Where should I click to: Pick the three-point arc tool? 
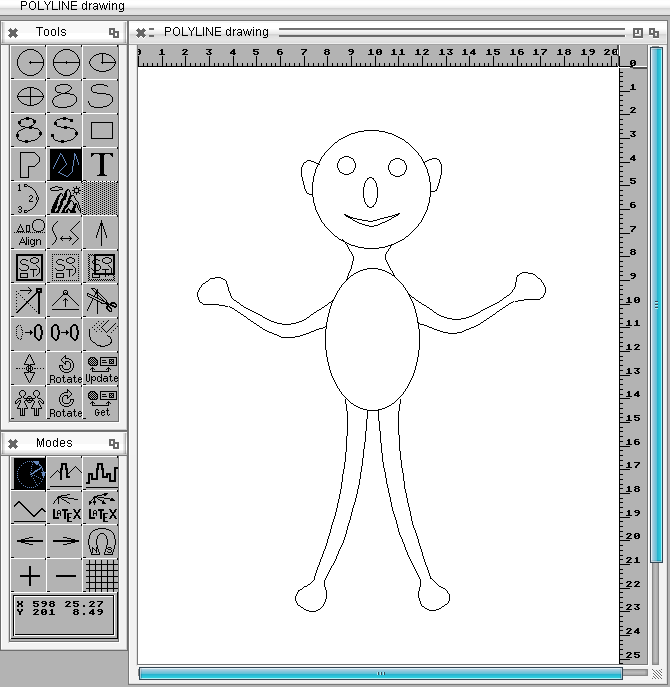point(30,199)
